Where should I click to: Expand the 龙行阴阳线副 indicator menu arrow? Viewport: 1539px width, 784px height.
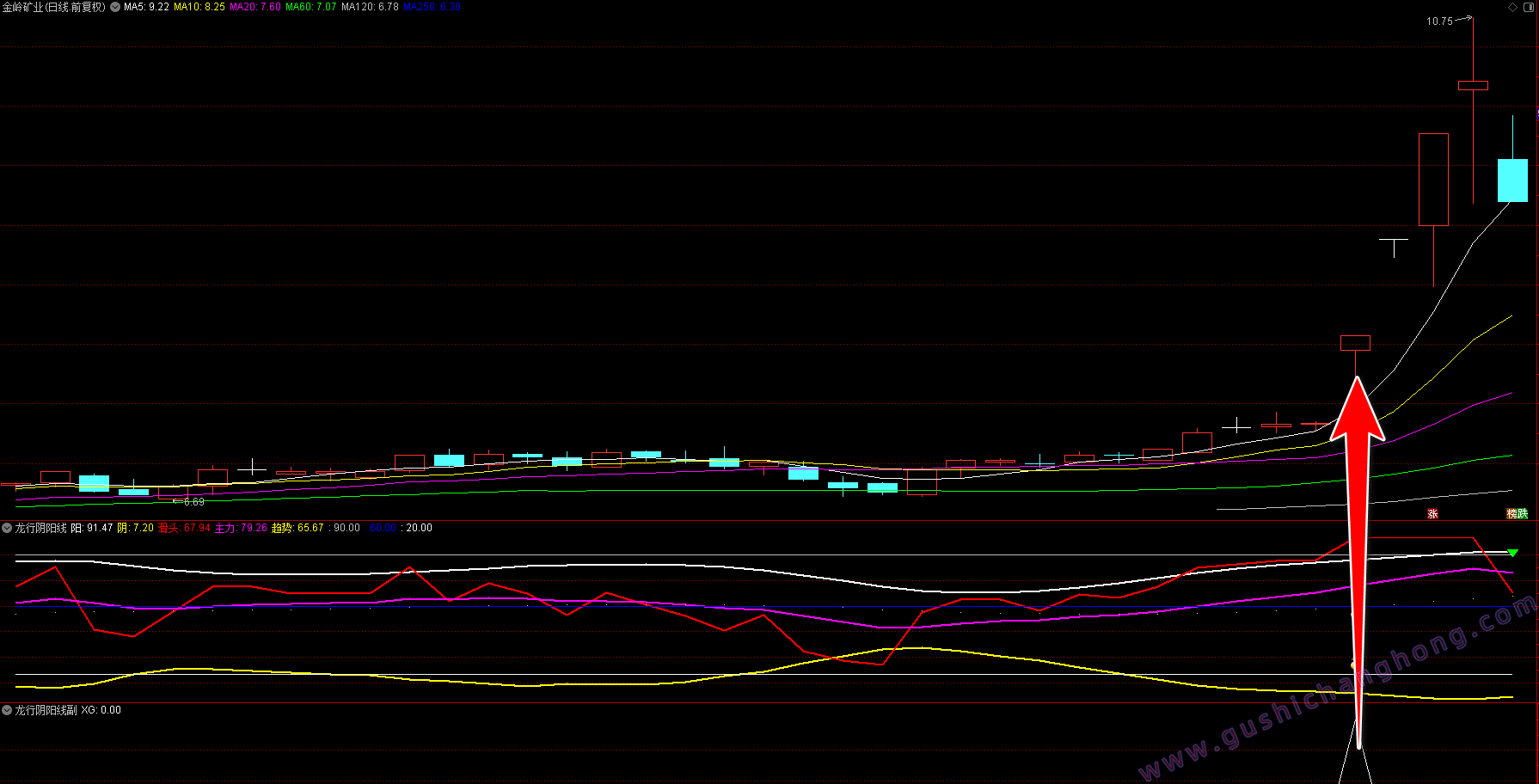click(7, 710)
